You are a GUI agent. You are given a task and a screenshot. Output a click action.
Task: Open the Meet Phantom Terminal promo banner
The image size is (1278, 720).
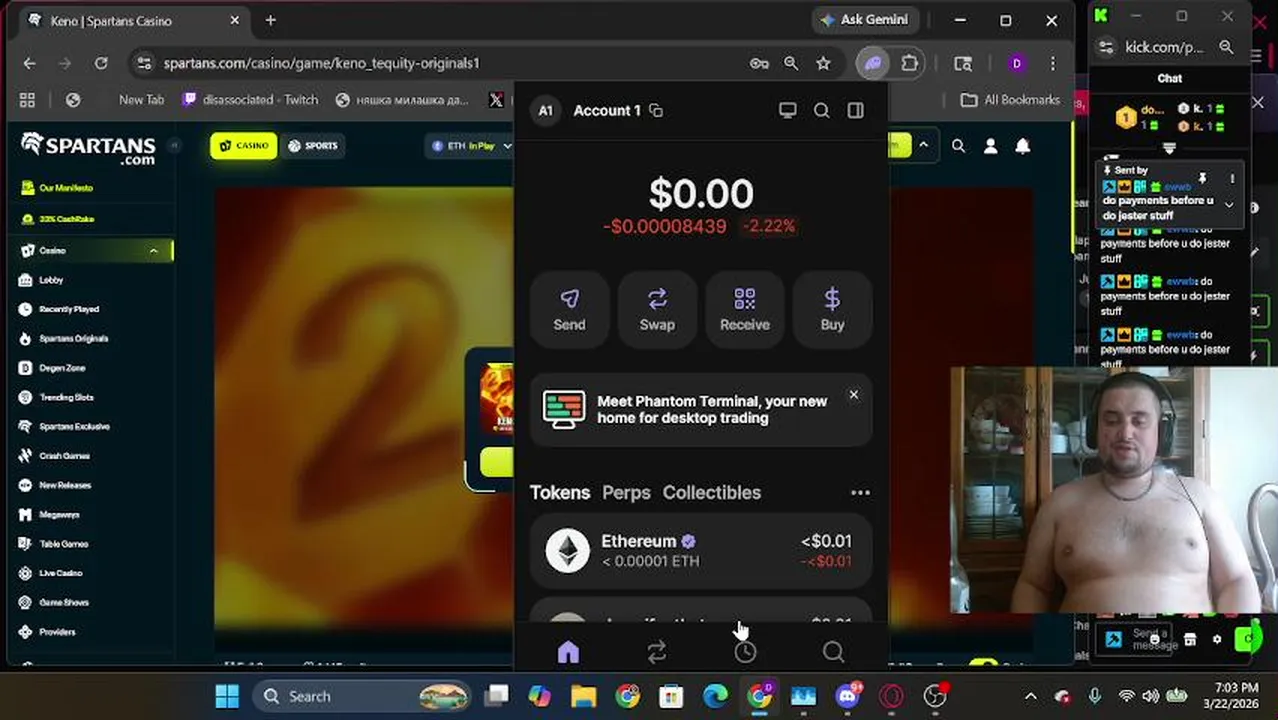point(701,410)
